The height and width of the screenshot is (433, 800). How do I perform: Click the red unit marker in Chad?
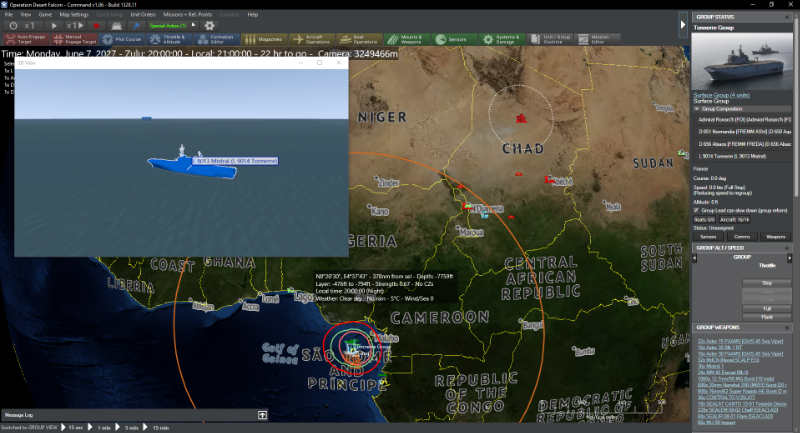[x=520, y=119]
